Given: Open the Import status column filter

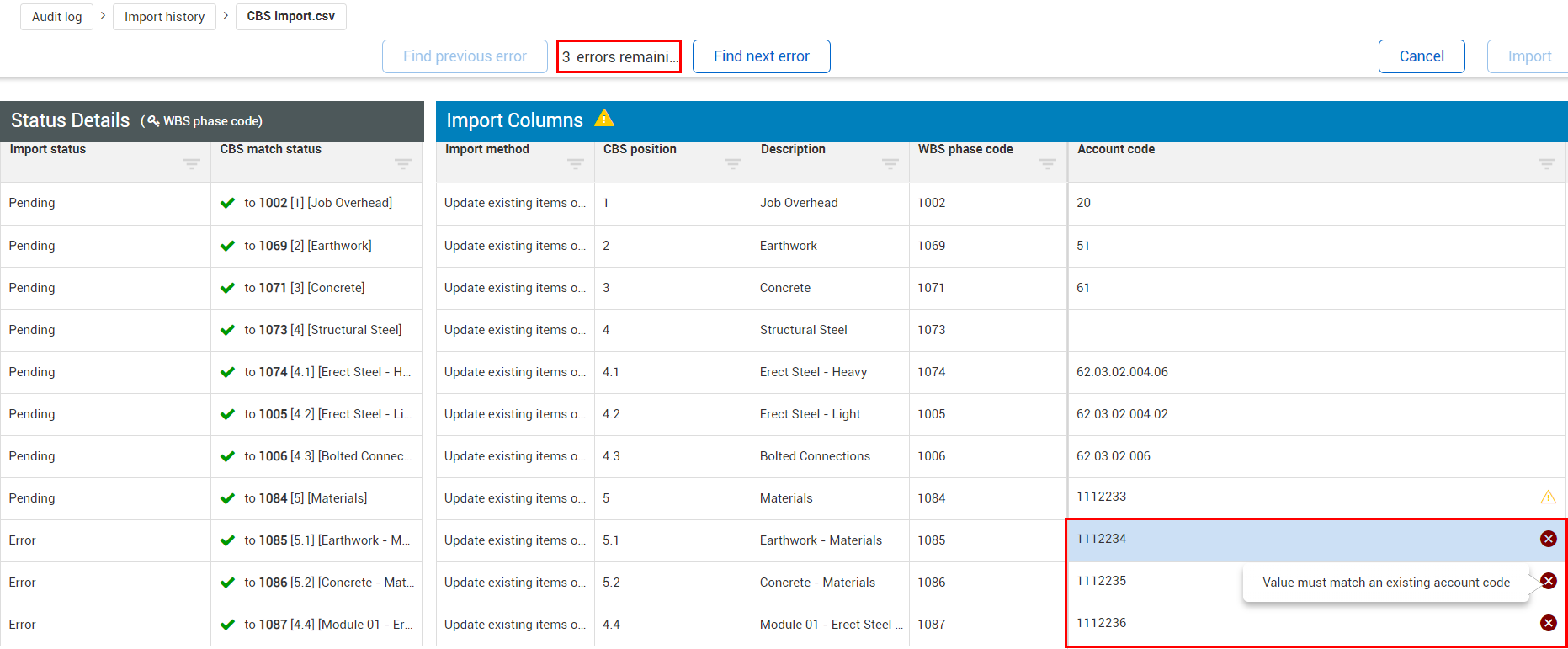Looking at the screenshot, I should pyautogui.click(x=192, y=164).
